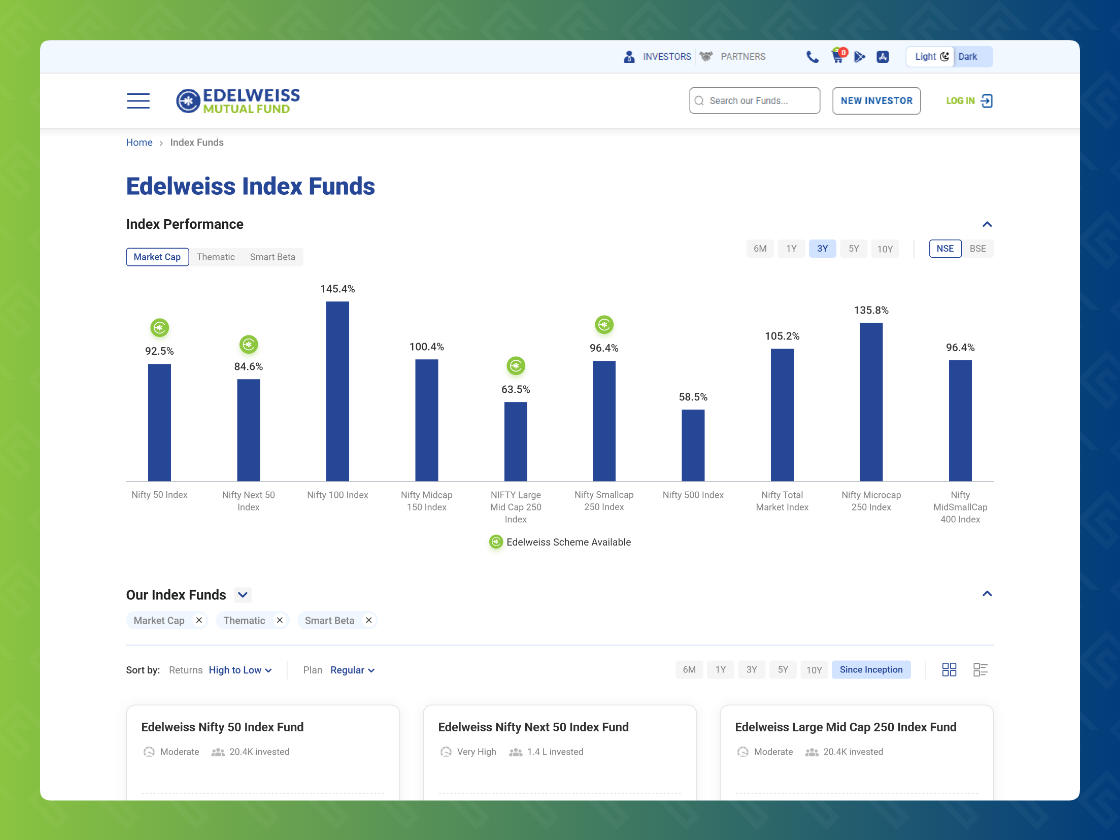Screen dimensions: 1120x840
Task: Click the Nifty 500 Index bar
Action: (694, 446)
